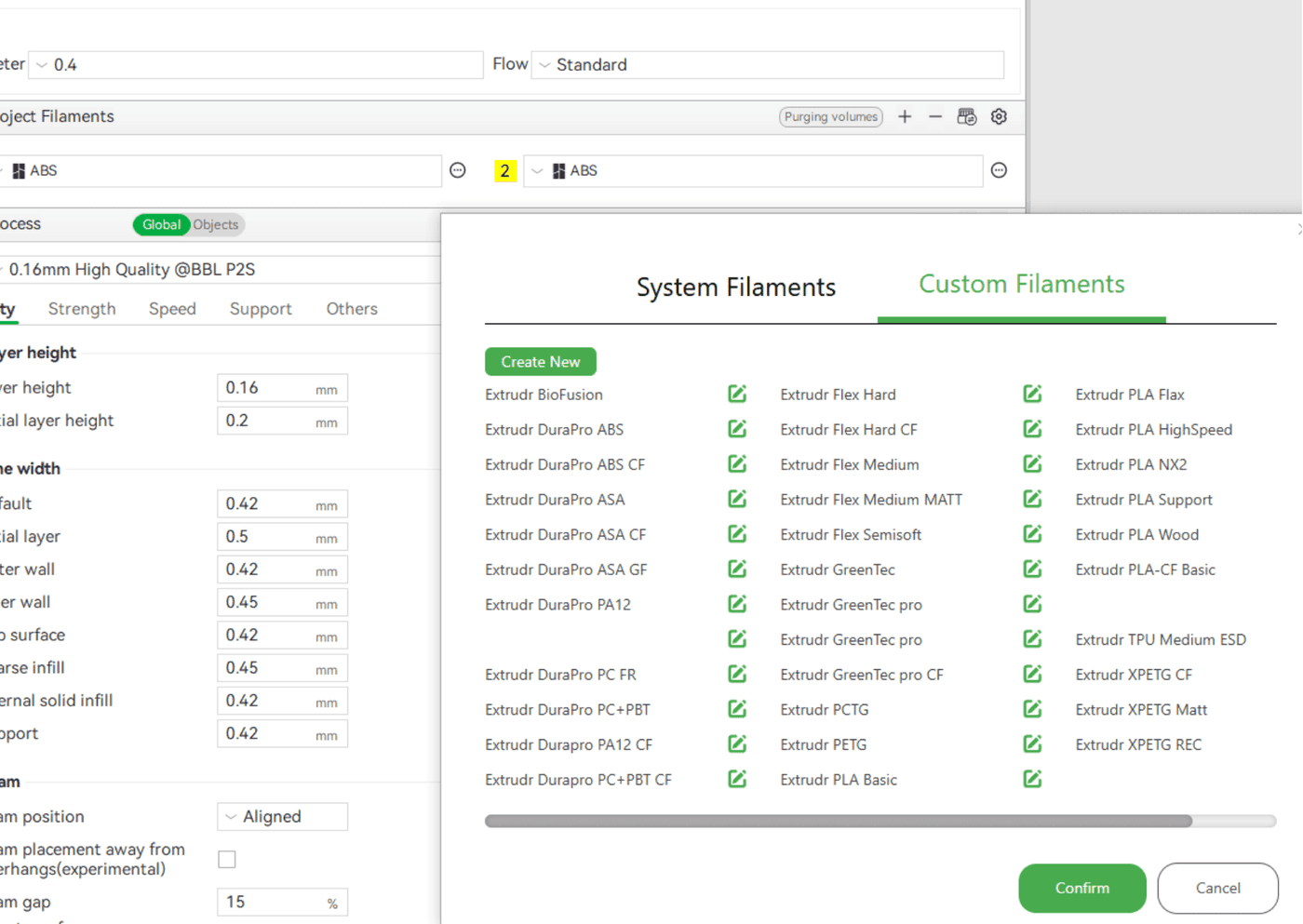Open filament 2 ABS dropdown
Viewport: 1303px width, 924px height.
(753, 170)
